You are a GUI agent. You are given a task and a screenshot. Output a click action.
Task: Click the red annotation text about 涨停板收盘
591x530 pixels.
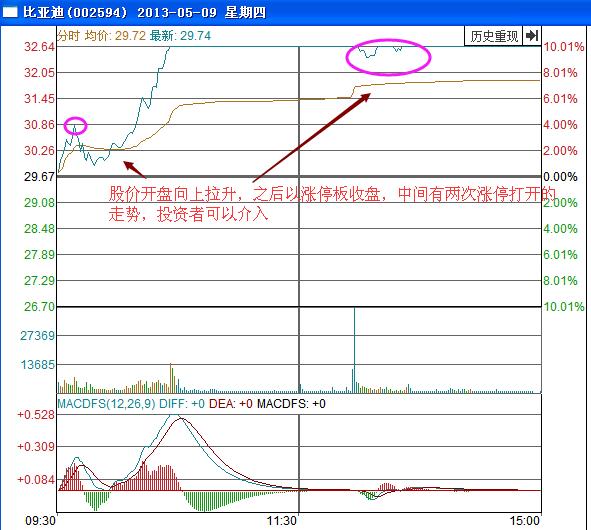[332, 204]
